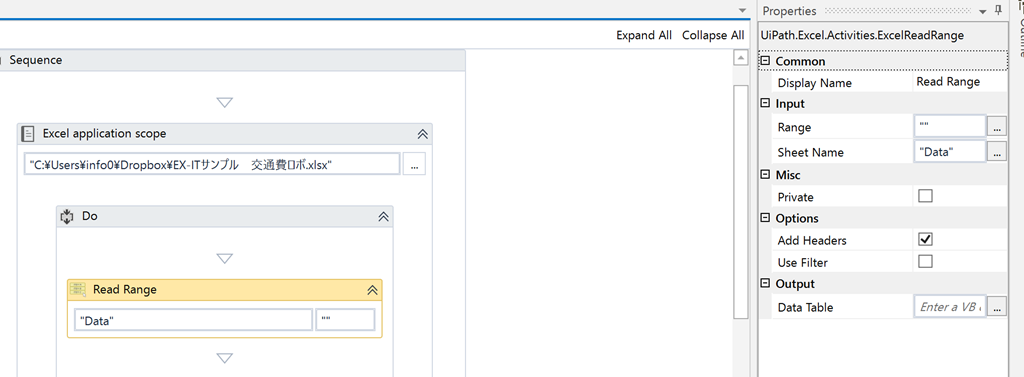
Task: Click the Range property value field
Action: click(950, 127)
